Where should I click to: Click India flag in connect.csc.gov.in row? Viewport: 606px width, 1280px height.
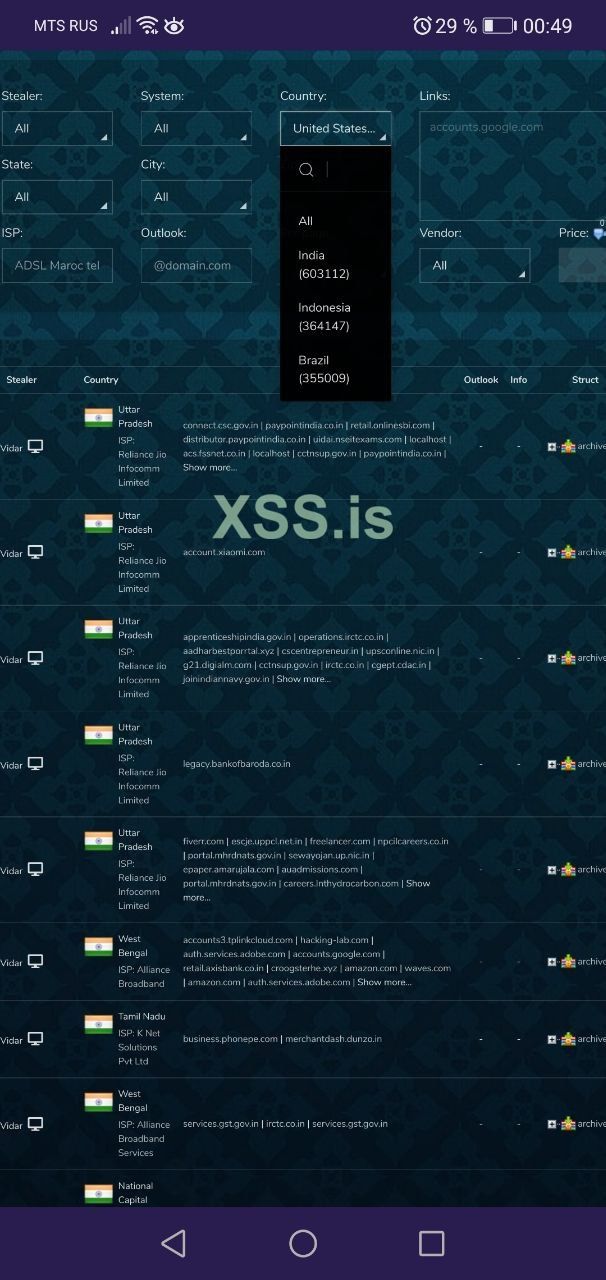click(98, 417)
